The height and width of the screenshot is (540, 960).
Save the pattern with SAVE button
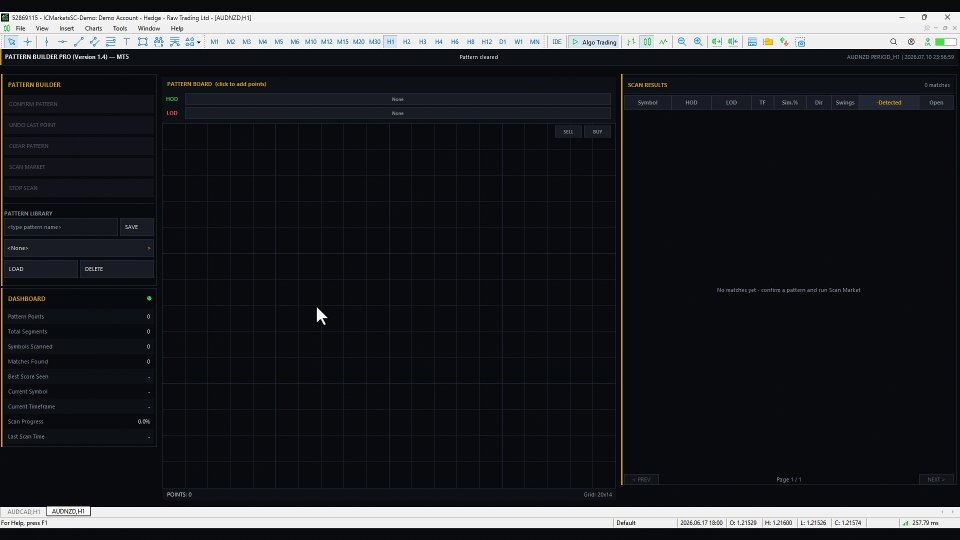coord(137,227)
